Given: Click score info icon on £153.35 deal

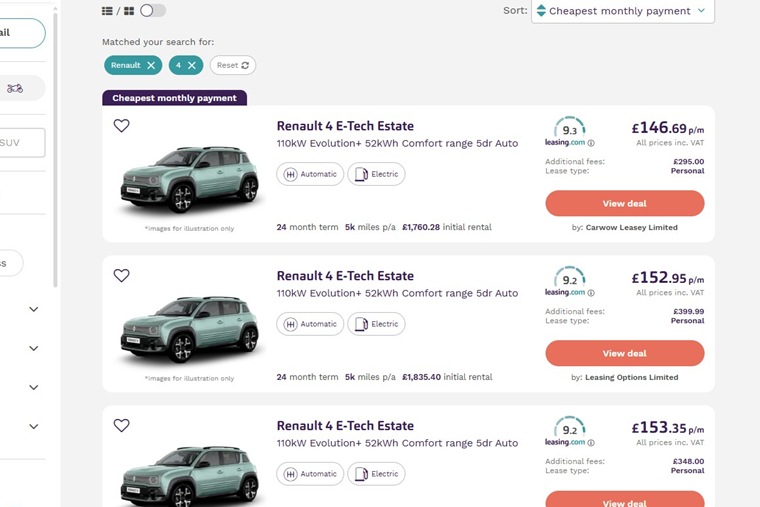Looking at the screenshot, I should 591,443.
